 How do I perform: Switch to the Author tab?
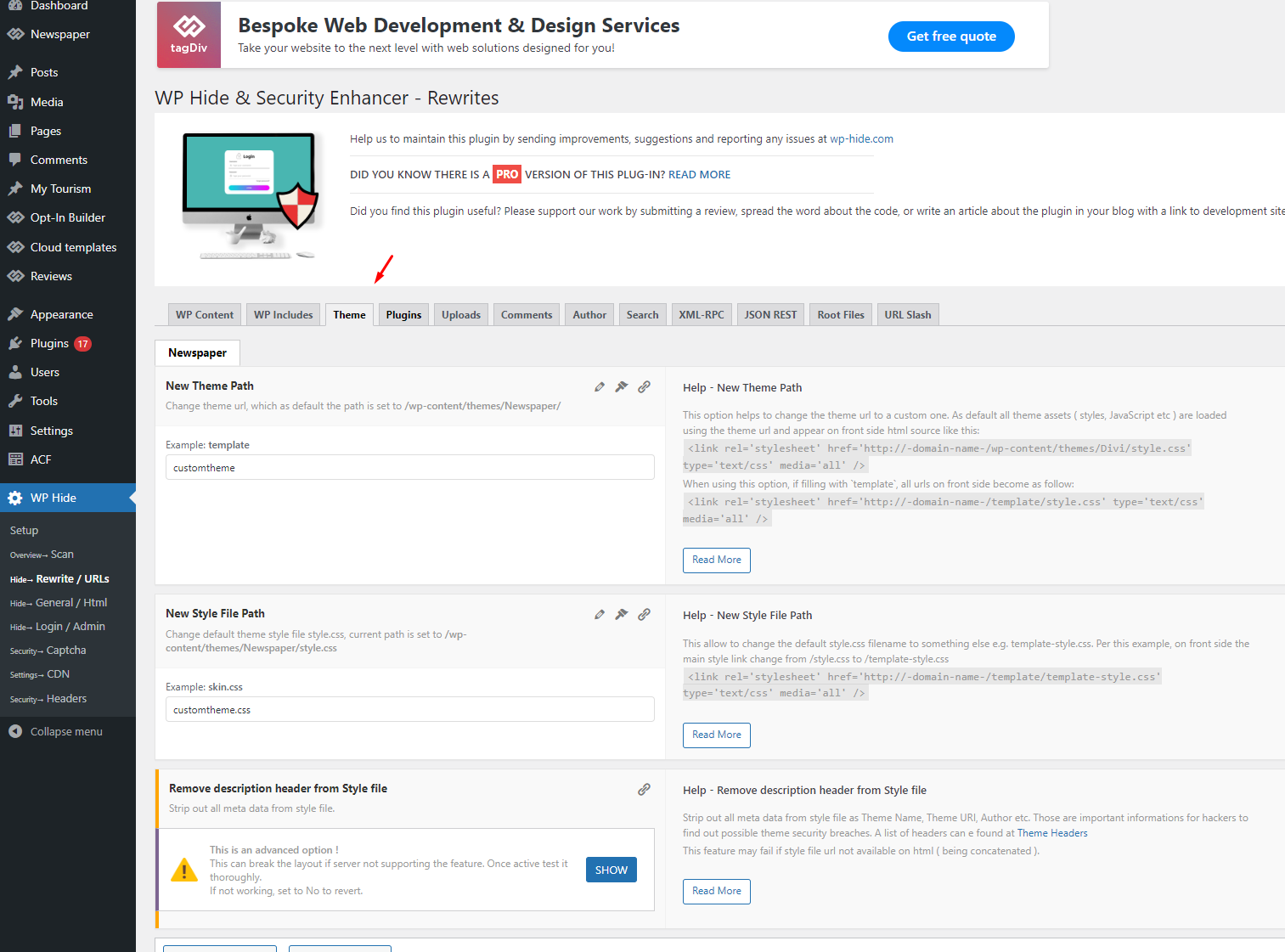[x=589, y=314]
